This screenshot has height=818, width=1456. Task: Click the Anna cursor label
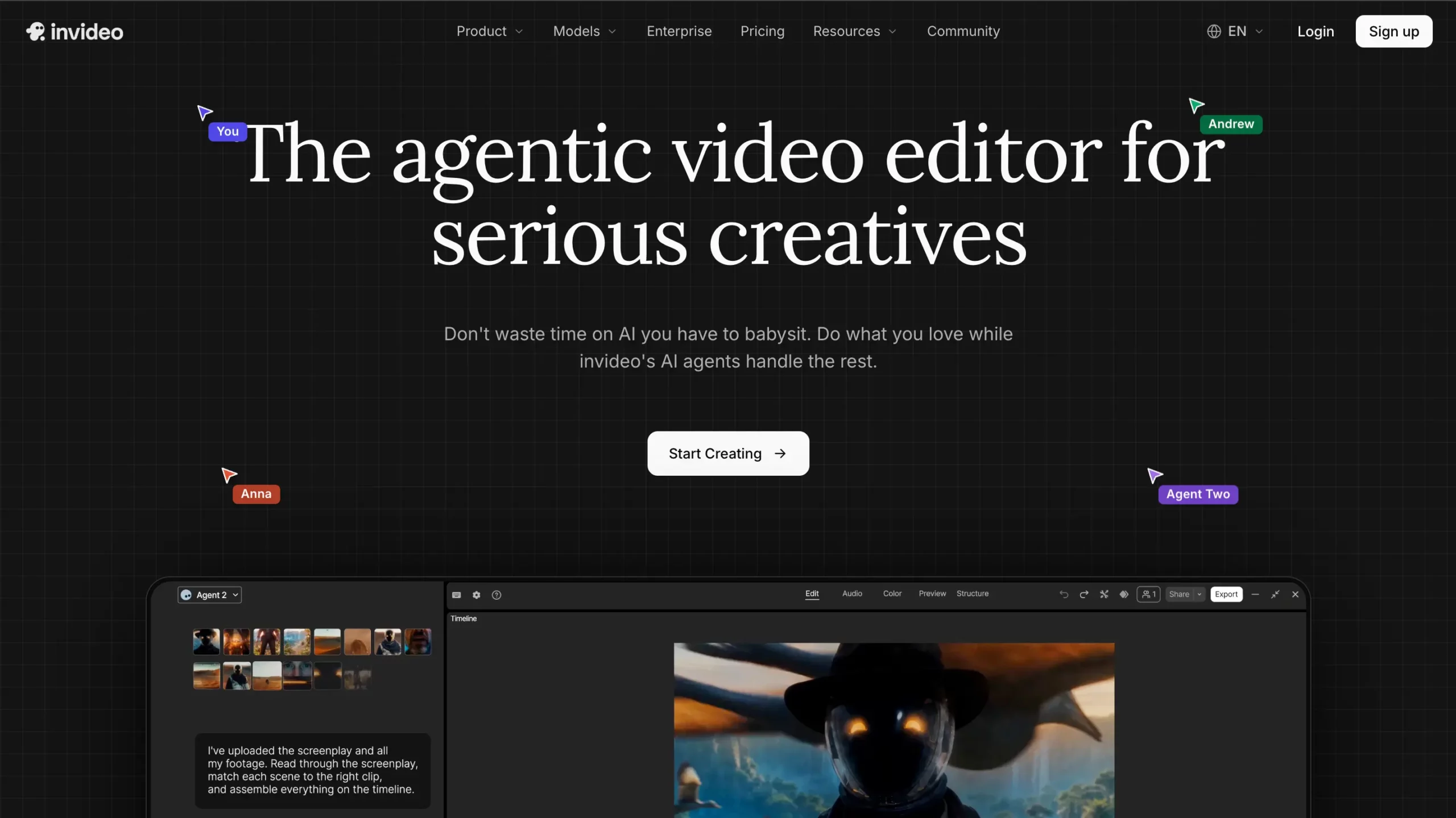coord(256,494)
